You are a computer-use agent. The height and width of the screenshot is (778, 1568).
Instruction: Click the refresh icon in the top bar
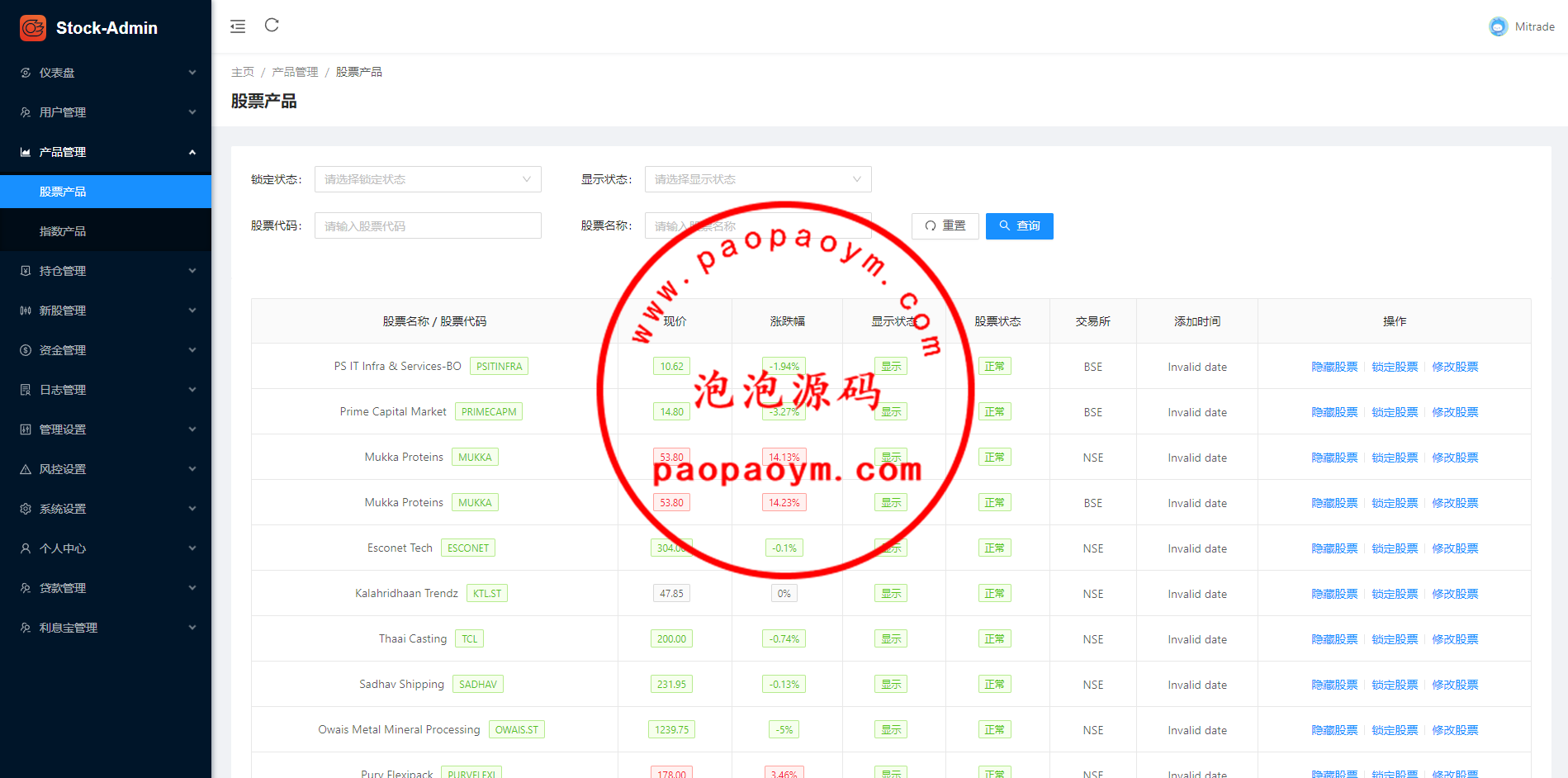pyautogui.click(x=272, y=25)
